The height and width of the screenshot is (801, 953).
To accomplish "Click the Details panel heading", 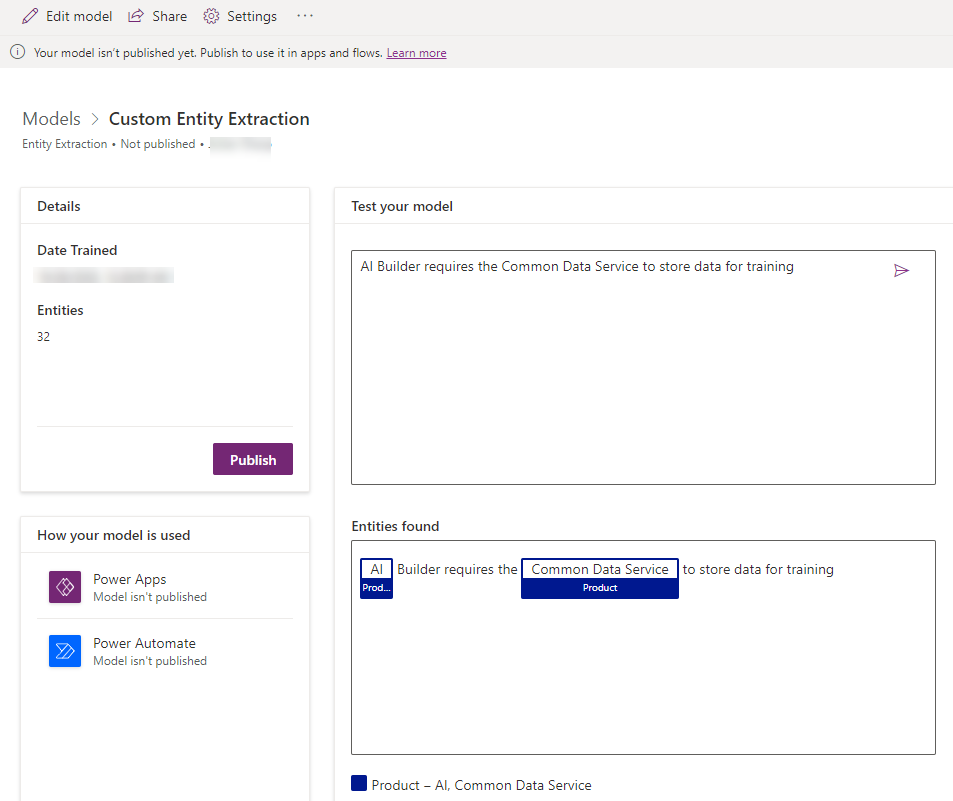I will click(x=59, y=206).
